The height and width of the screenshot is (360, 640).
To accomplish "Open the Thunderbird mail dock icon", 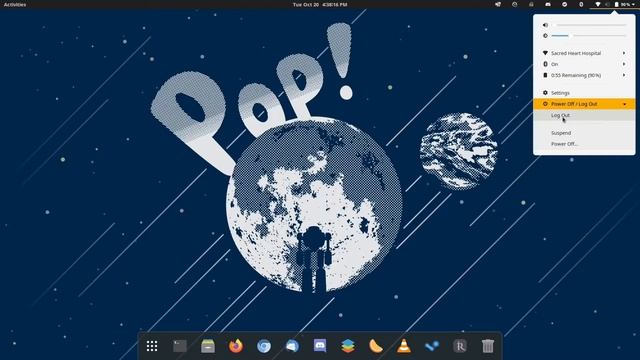I will pyautogui.click(x=292, y=346).
